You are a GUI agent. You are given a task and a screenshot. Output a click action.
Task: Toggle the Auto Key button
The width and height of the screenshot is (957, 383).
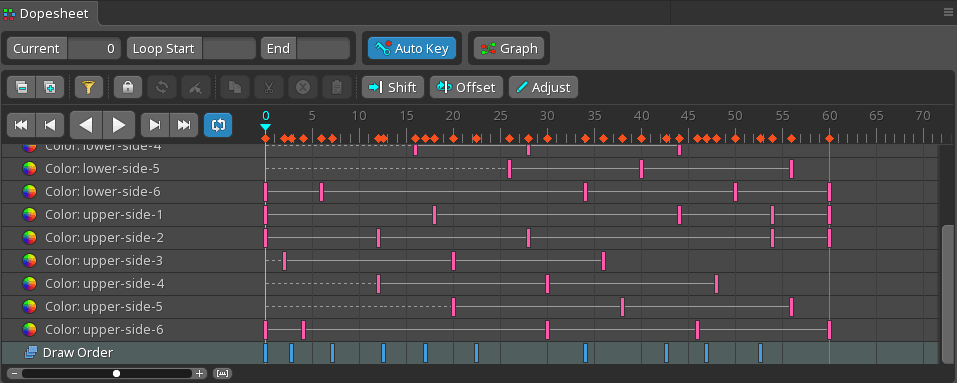pos(412,49)
